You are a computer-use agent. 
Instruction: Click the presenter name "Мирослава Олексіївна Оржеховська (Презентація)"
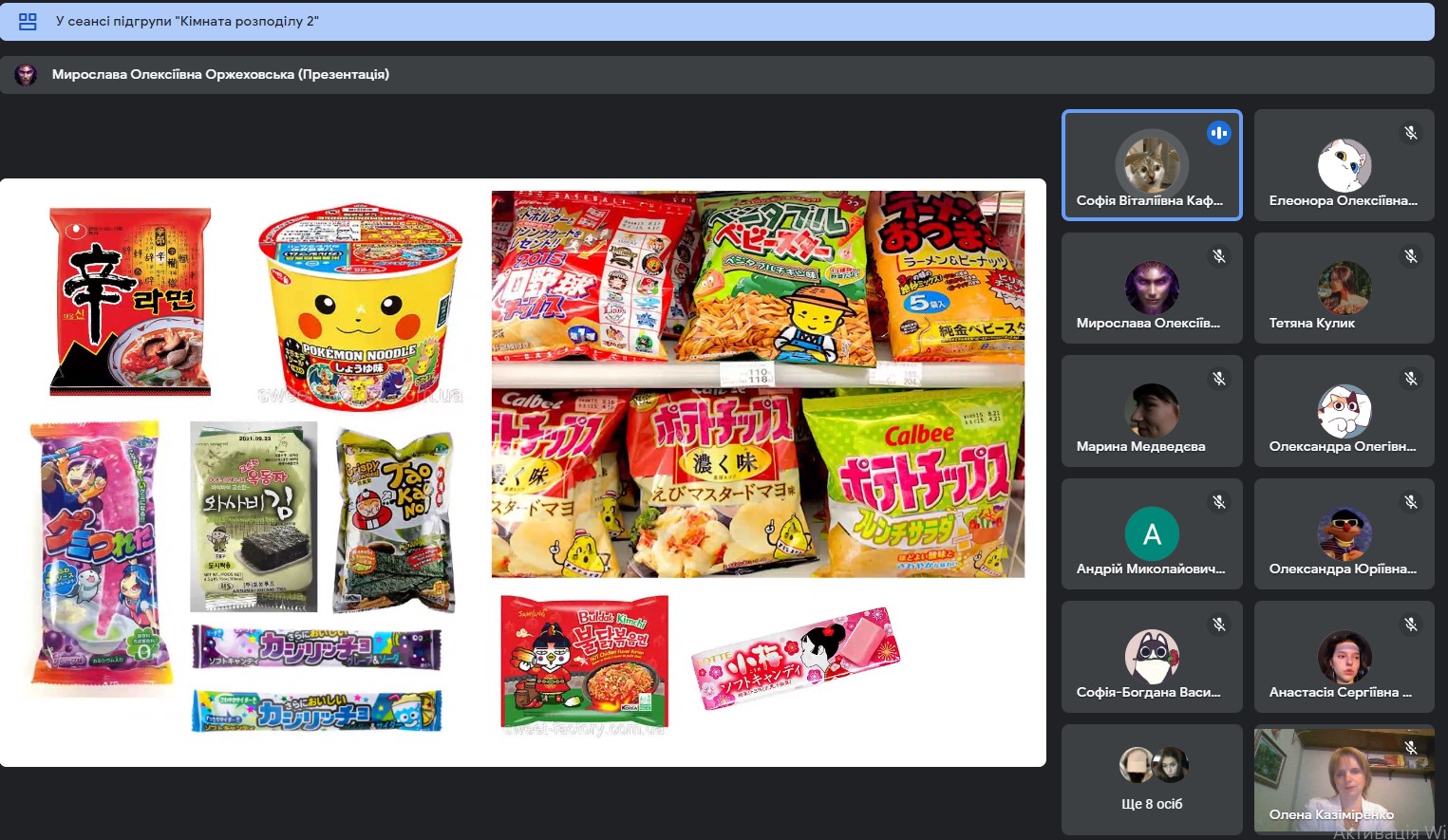pyautogui.click(x=220, y=74)
